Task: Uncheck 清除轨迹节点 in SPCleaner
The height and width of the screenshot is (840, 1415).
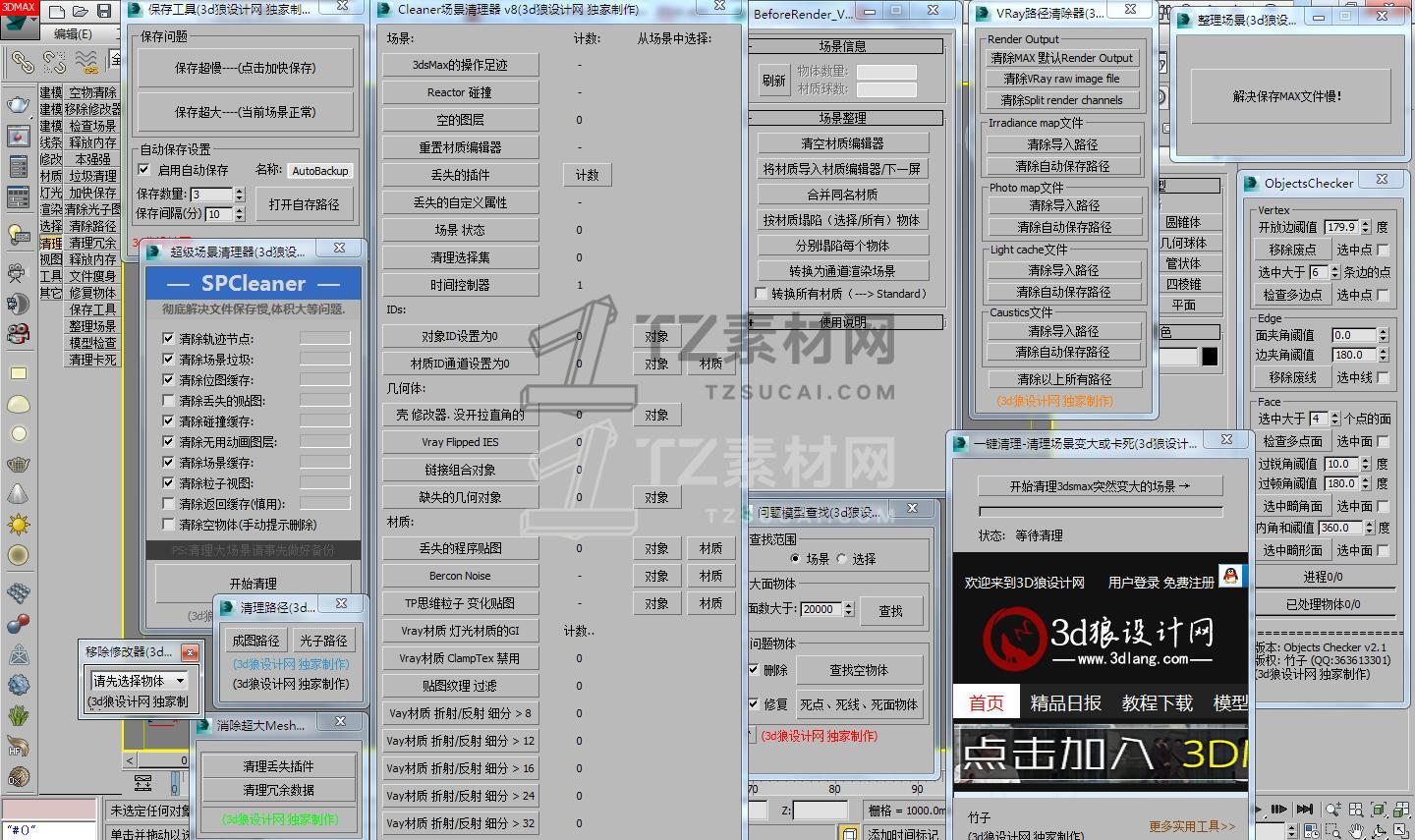Action: coord(168,338)
